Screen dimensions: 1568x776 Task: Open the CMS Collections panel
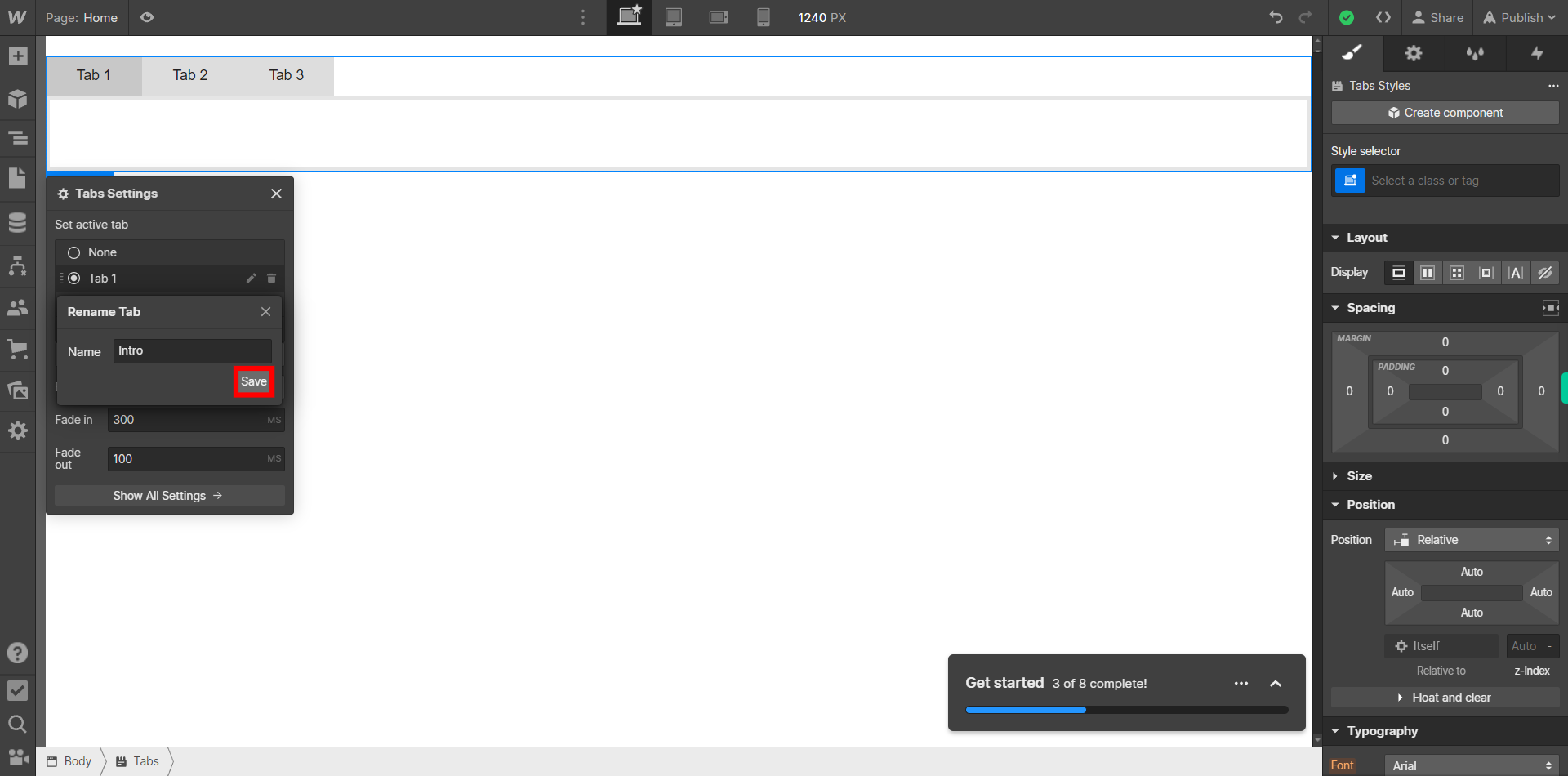click(x=18, y=222)
